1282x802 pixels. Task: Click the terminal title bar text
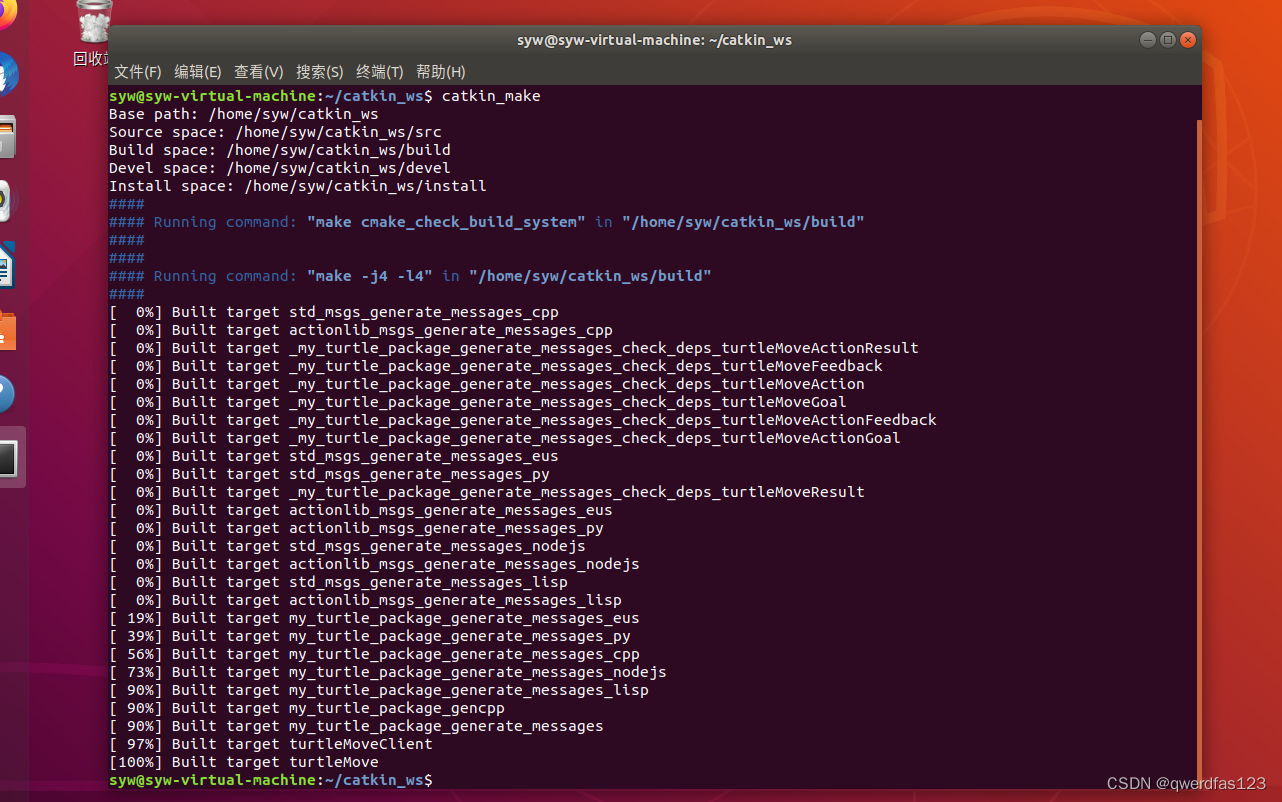(654, 40)
